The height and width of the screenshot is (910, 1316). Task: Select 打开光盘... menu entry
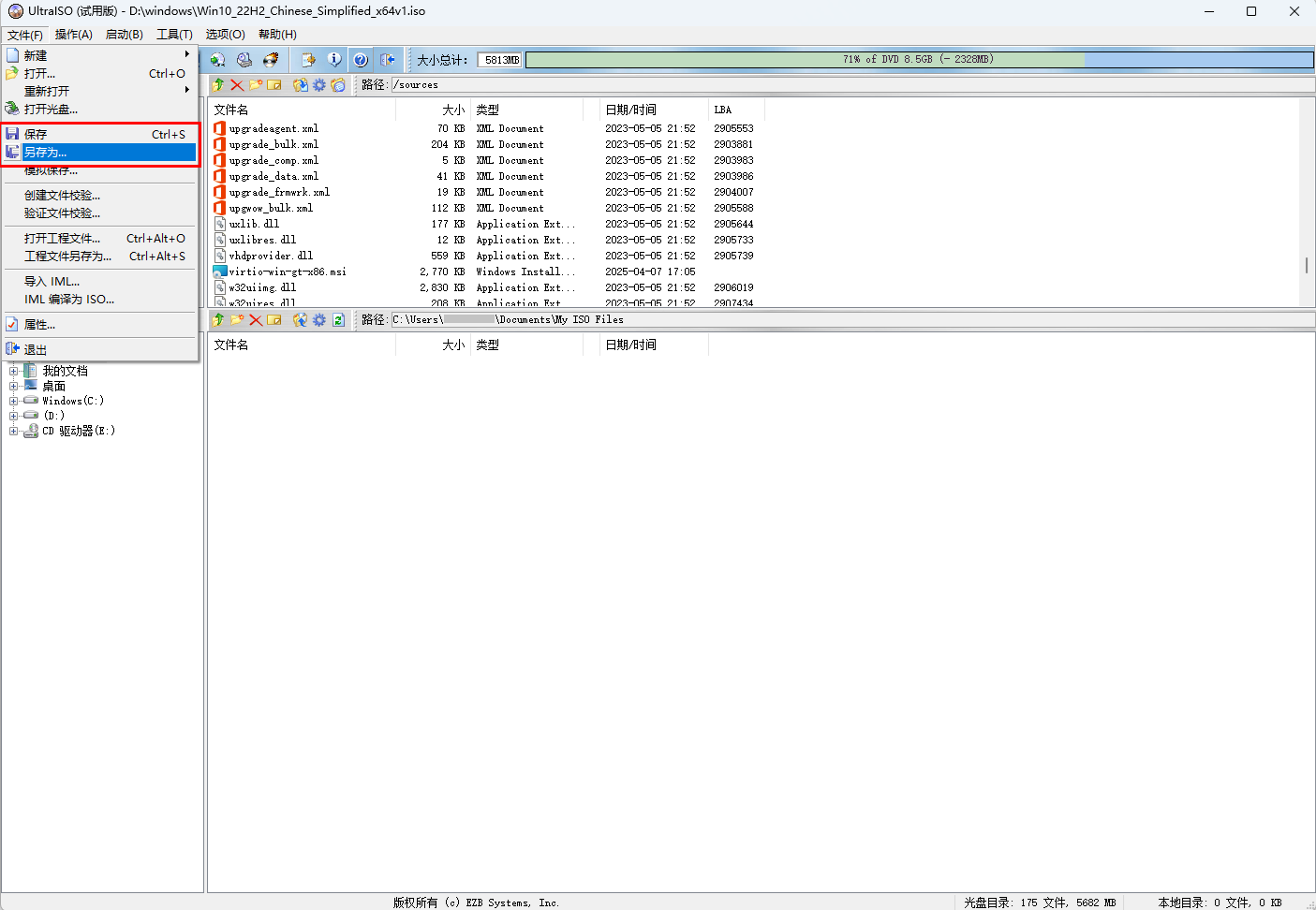99,109
